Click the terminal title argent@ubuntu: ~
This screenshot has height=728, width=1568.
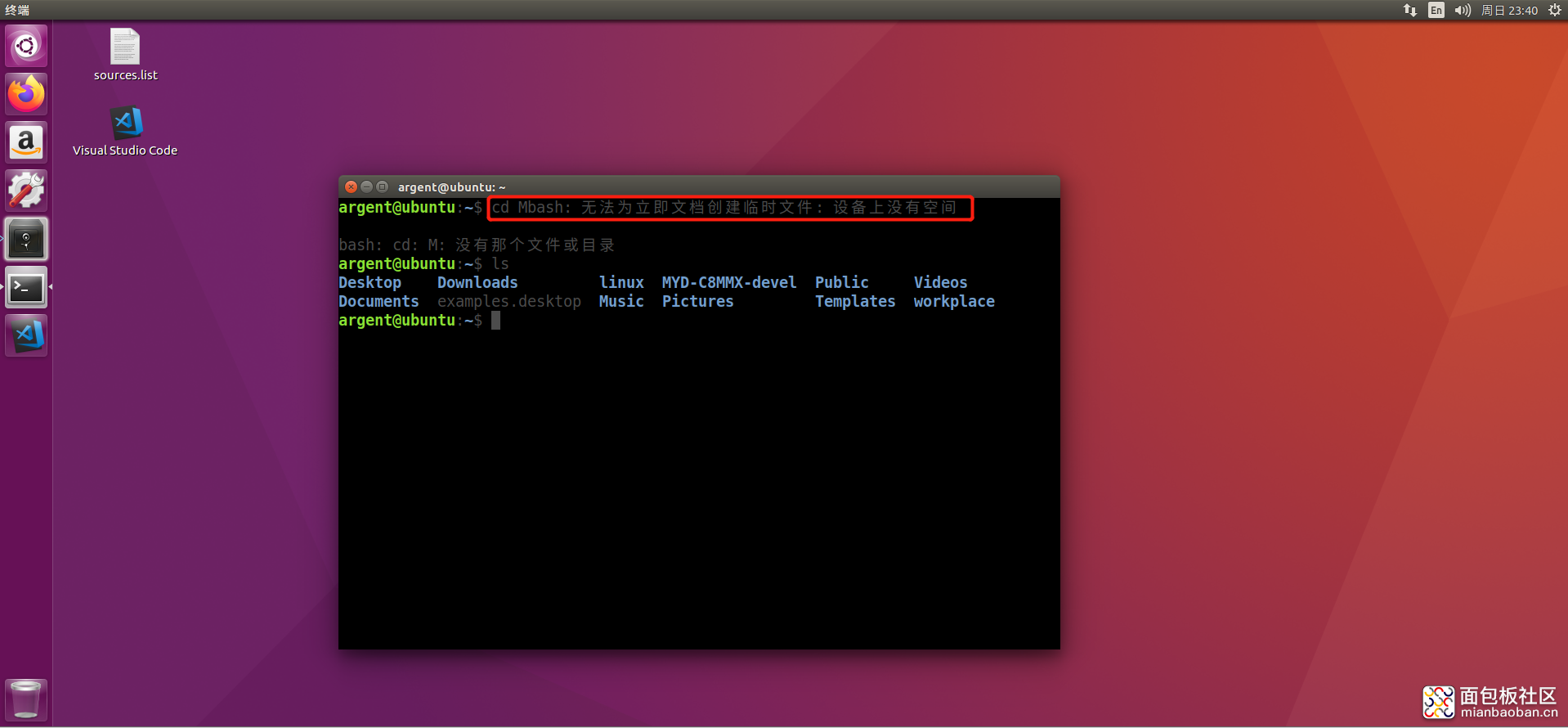[451, 187]
